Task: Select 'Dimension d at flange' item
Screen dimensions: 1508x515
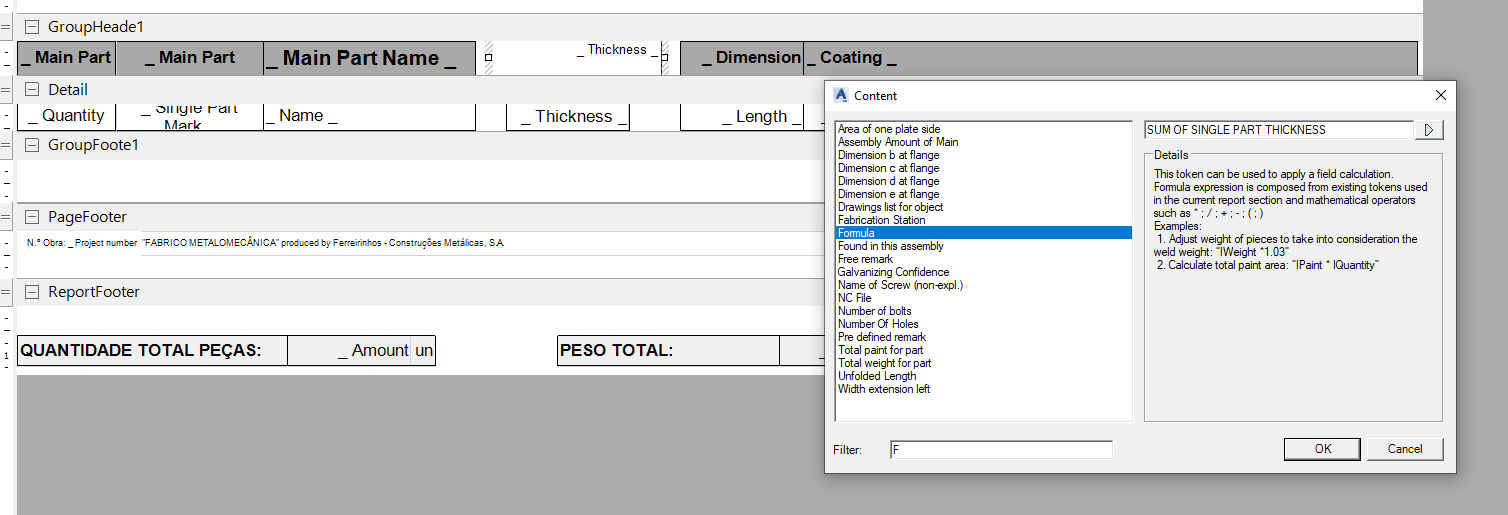Action: pyautogui.click(x=888, y=181)
